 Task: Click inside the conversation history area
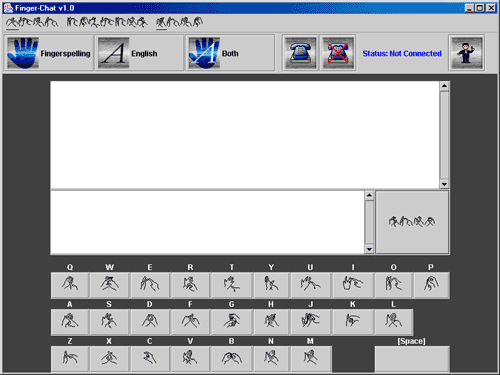tap(245, 135)
